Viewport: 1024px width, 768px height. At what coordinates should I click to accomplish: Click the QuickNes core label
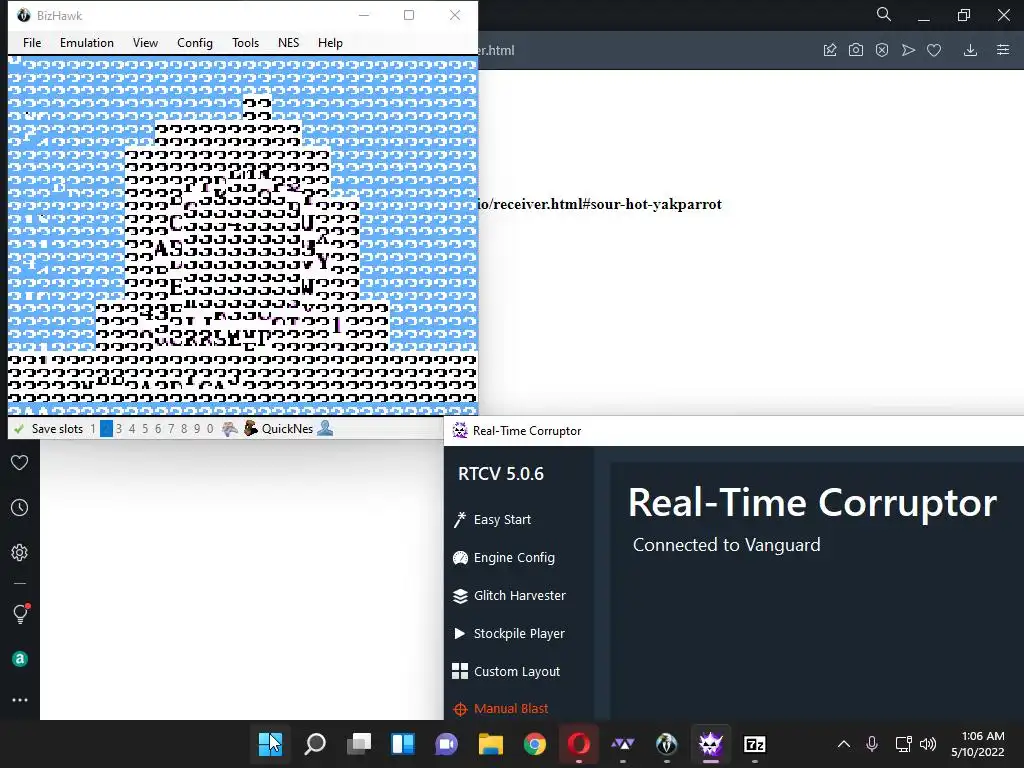pyautogui.click(x=287, y=428)
